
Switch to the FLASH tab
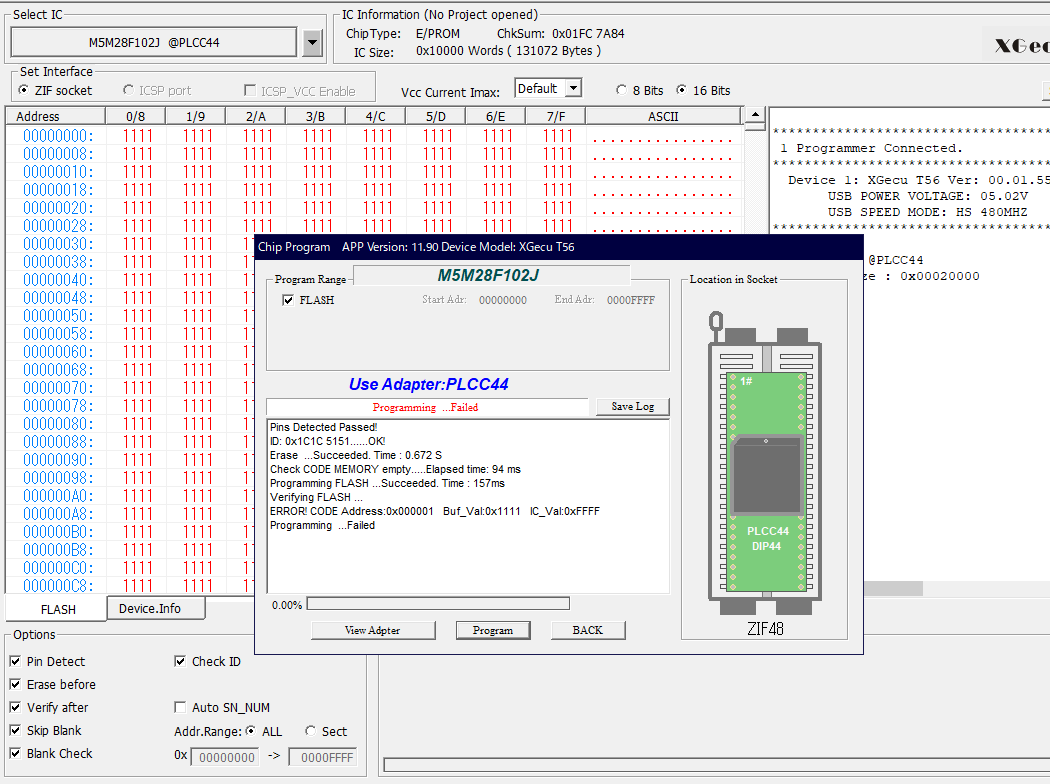tap(57, 609)
